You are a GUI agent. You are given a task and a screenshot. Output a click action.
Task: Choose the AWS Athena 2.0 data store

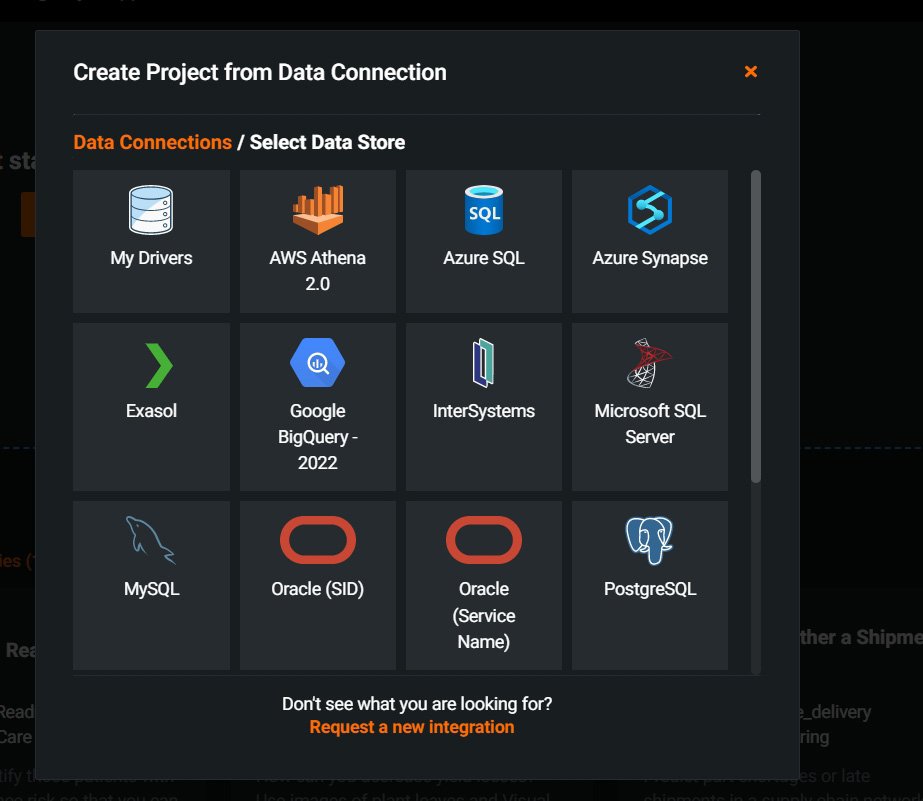[x=317, y=241]
